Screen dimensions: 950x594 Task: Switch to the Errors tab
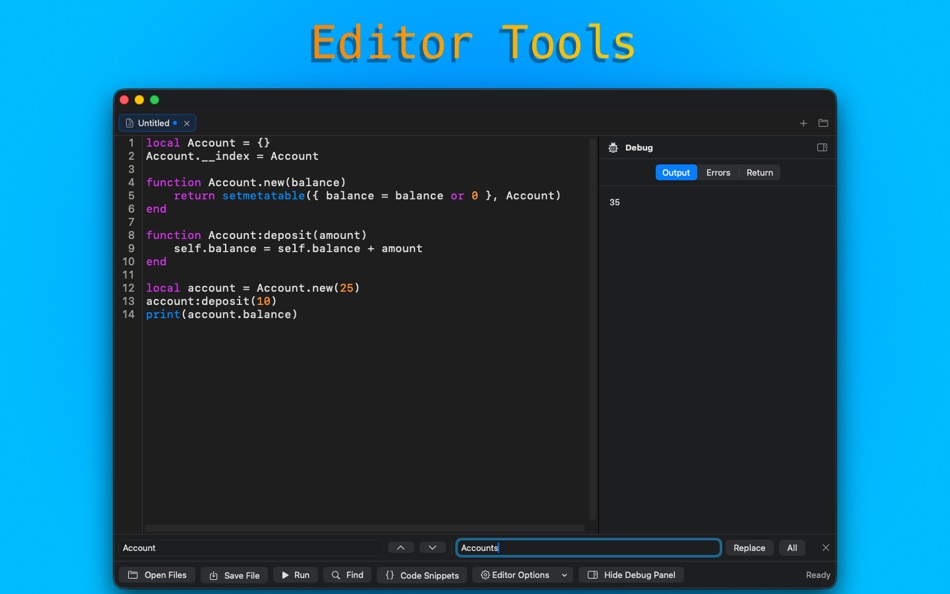point(718,173)
